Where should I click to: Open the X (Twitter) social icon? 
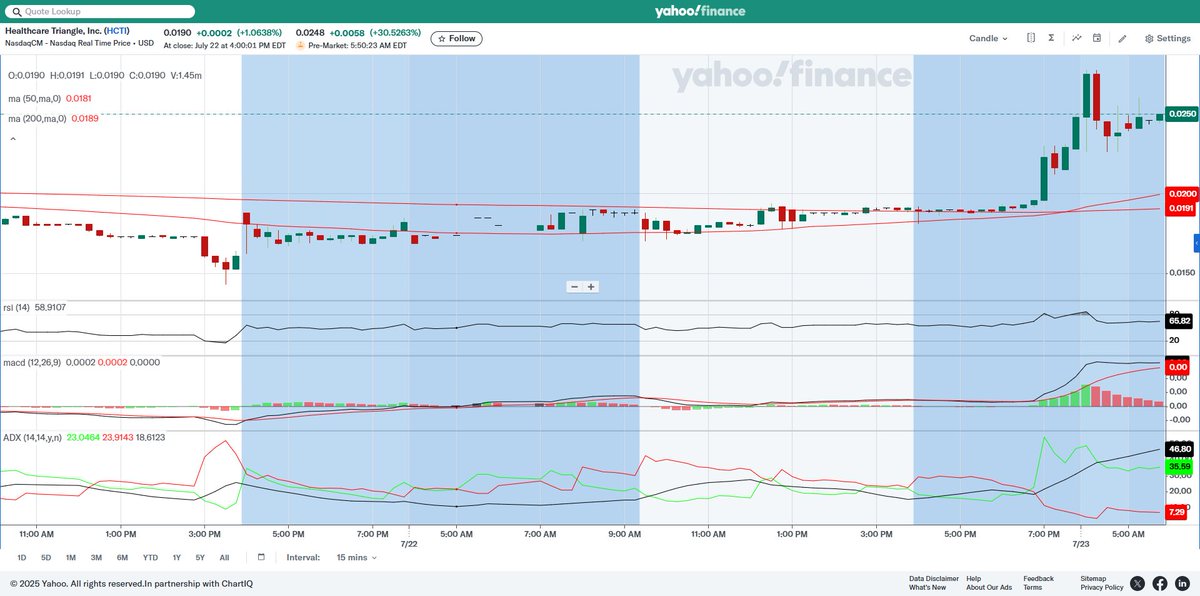click(x=1138, y=583)
